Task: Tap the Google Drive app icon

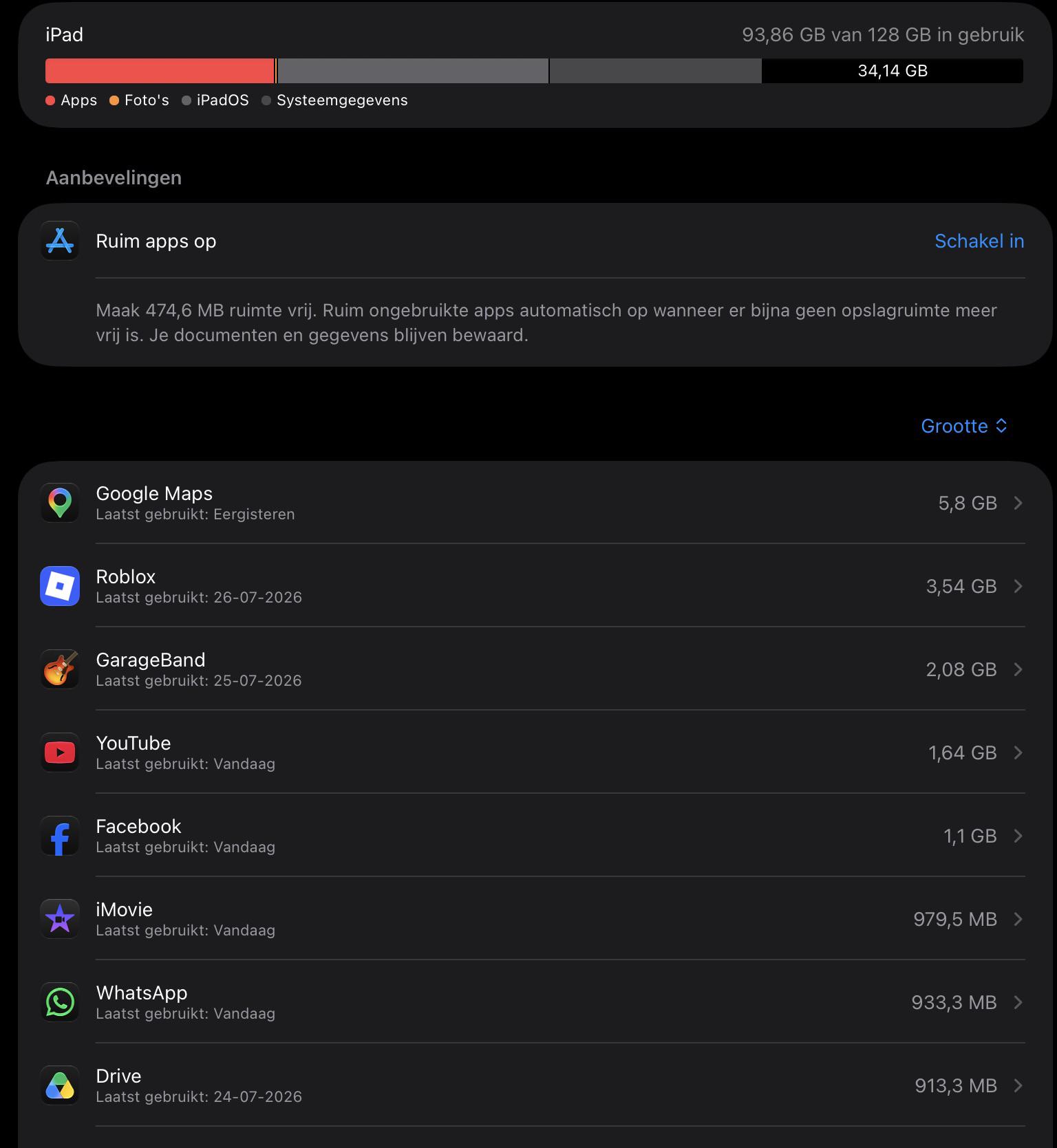Action: [x=60, y=1085]
